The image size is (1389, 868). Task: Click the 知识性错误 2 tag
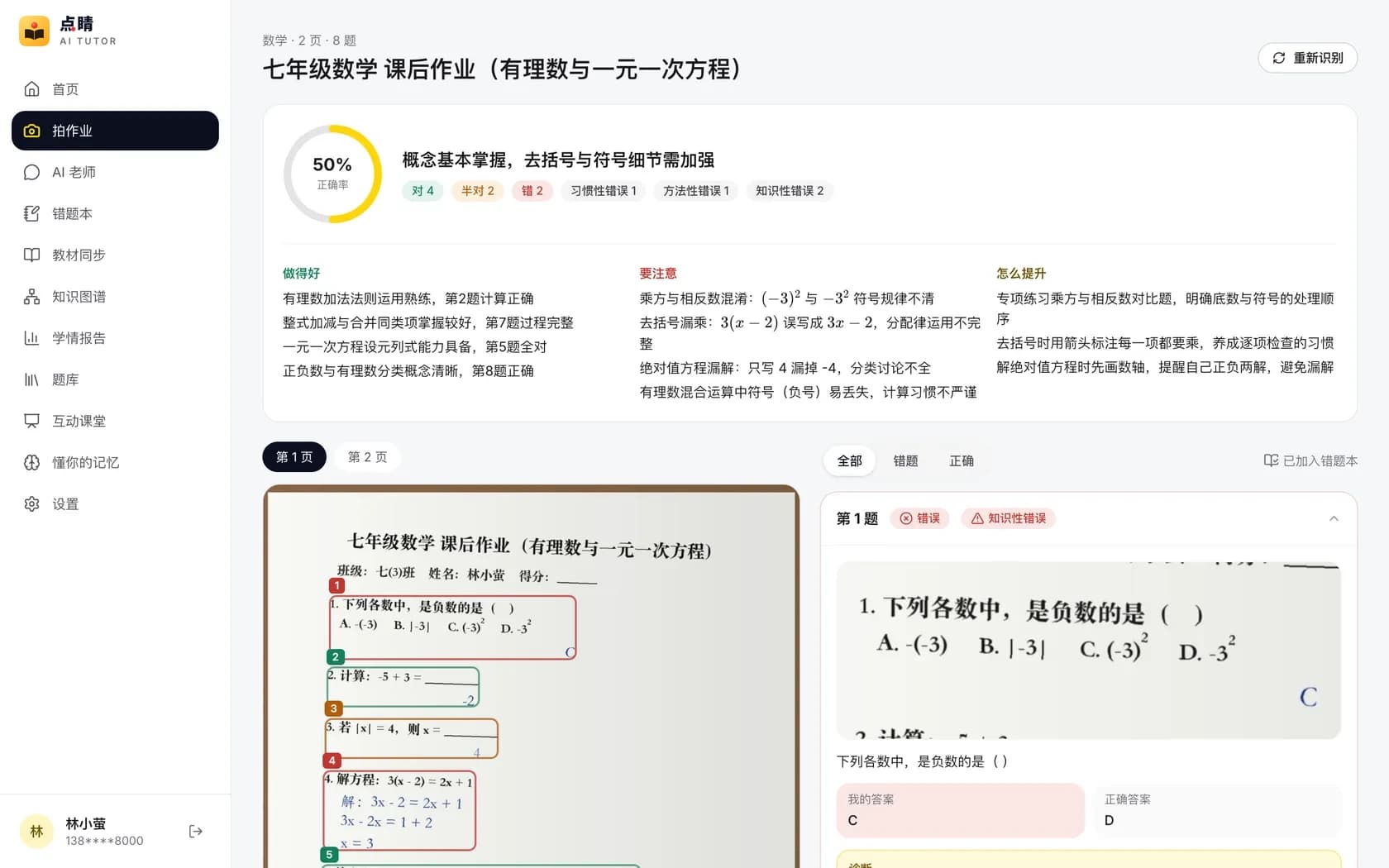pos(790,191)
